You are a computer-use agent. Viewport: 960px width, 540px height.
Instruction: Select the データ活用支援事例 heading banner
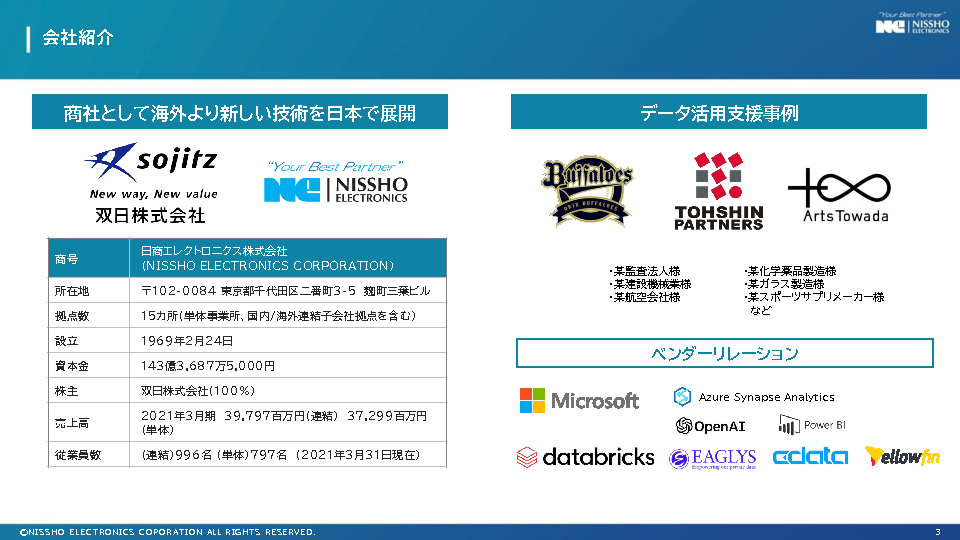point(719,113)
